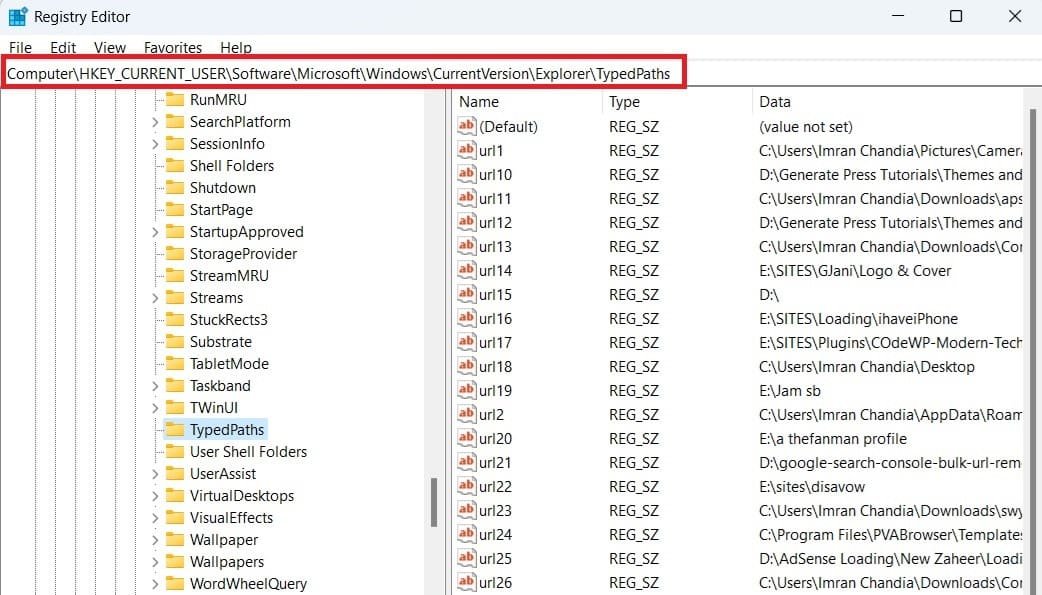Click the string icon next to url26

pos(467,582)
